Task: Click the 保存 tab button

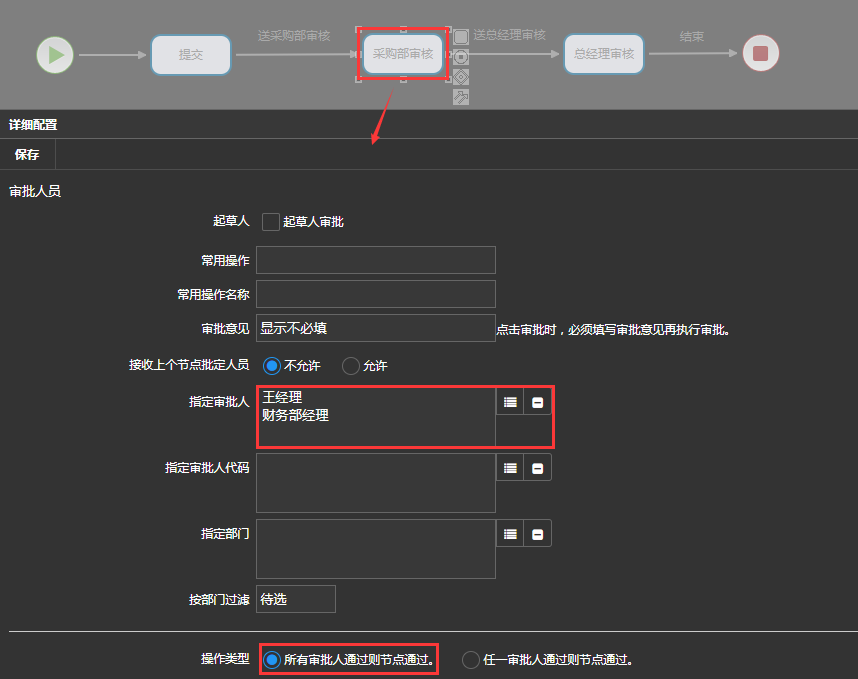Action: click(x=27, y=155)
